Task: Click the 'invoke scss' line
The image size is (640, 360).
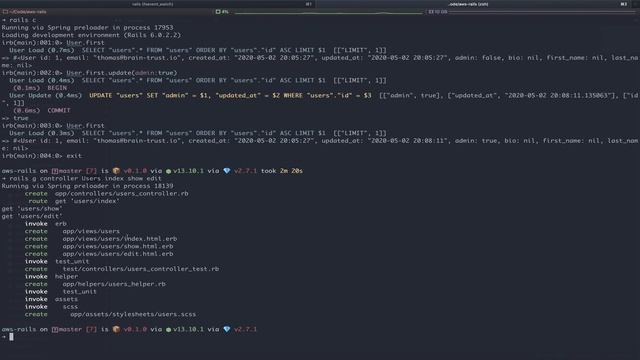Action: pyautogui.click(x=51, y=307)
